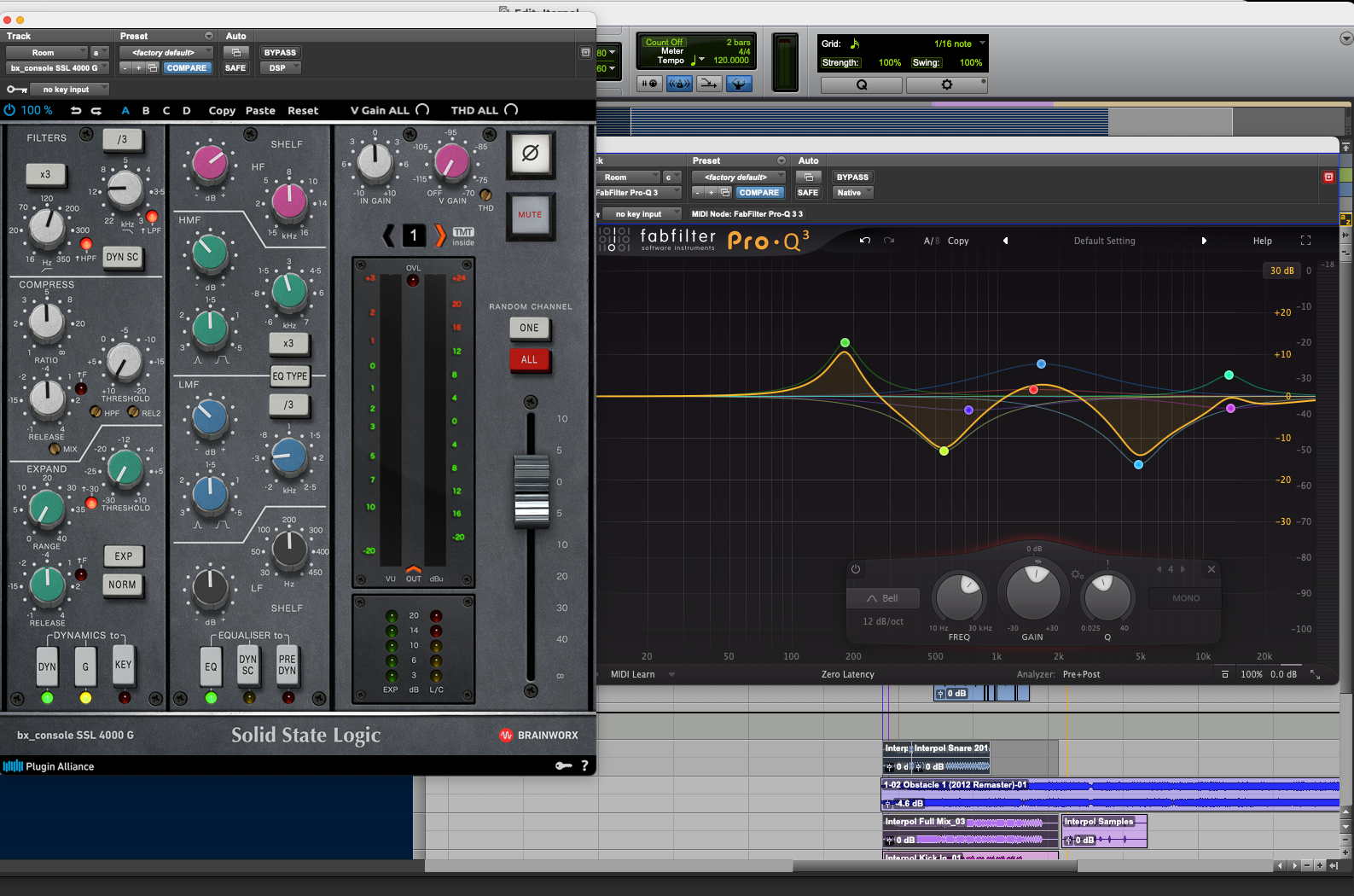Click the ALL random channel button
This screenshot has height=896, width=1354.
click(x=530, y=360)
